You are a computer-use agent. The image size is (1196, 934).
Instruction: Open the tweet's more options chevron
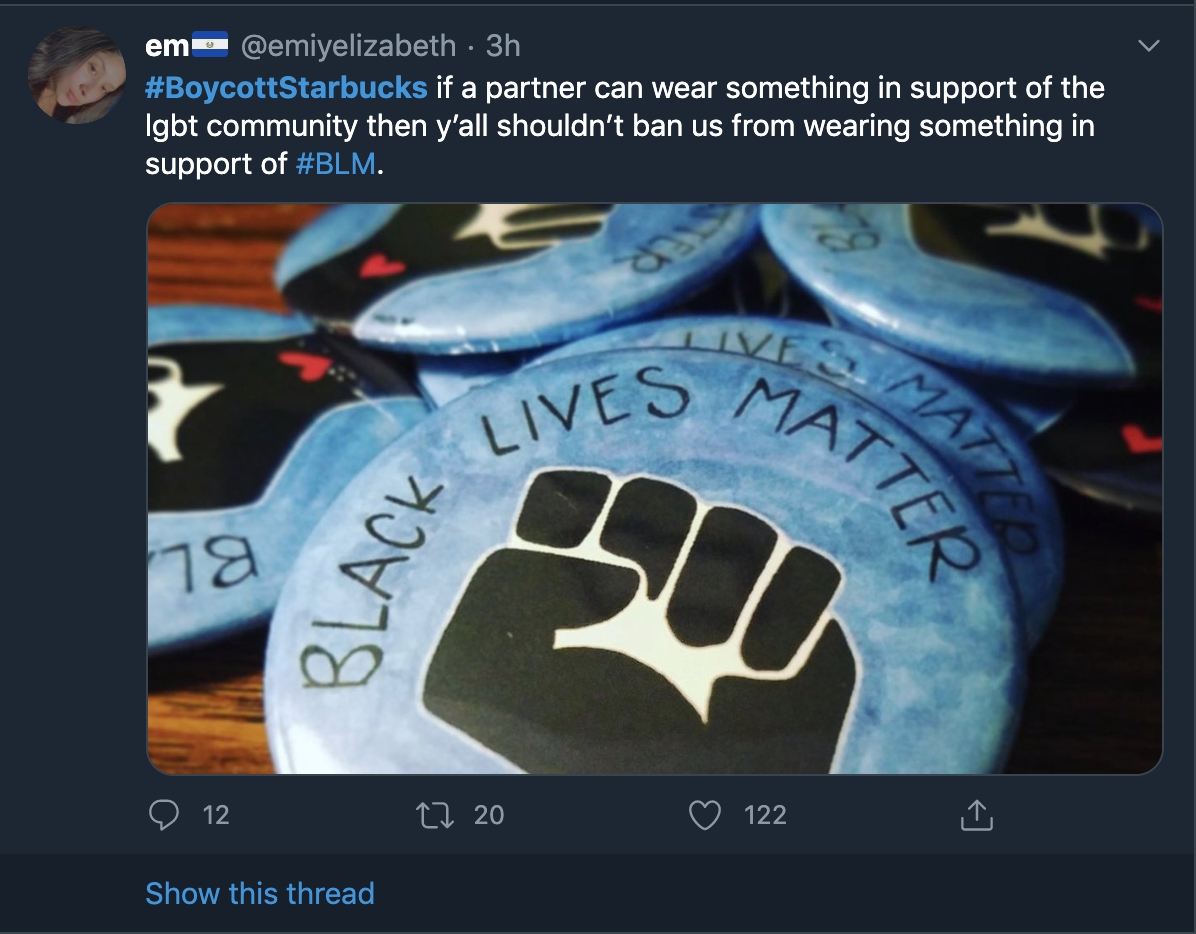1149,46
